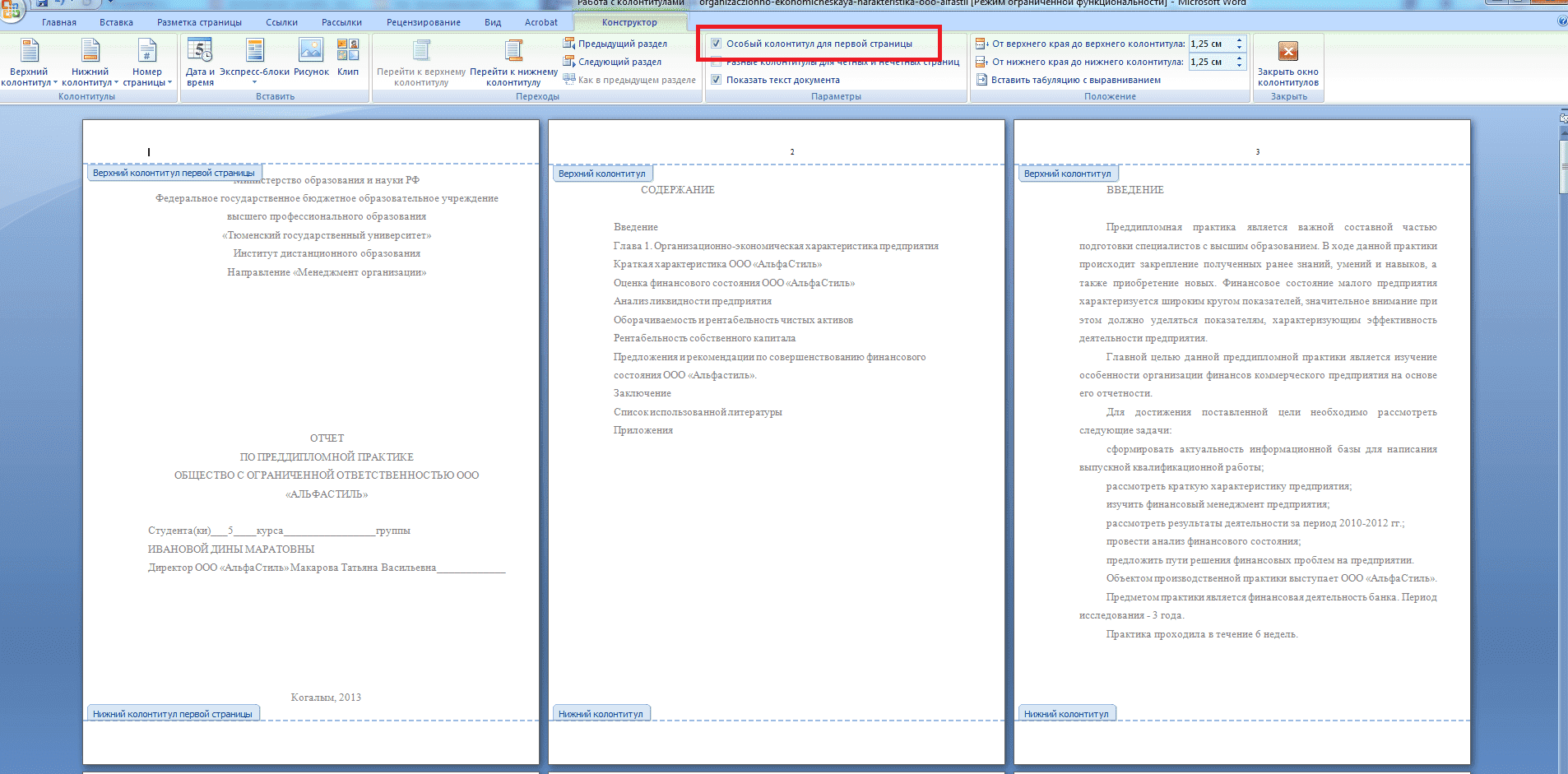Click Анализ ликвидности предприятия contents line
1568x774 pixels.
point(693,301)
